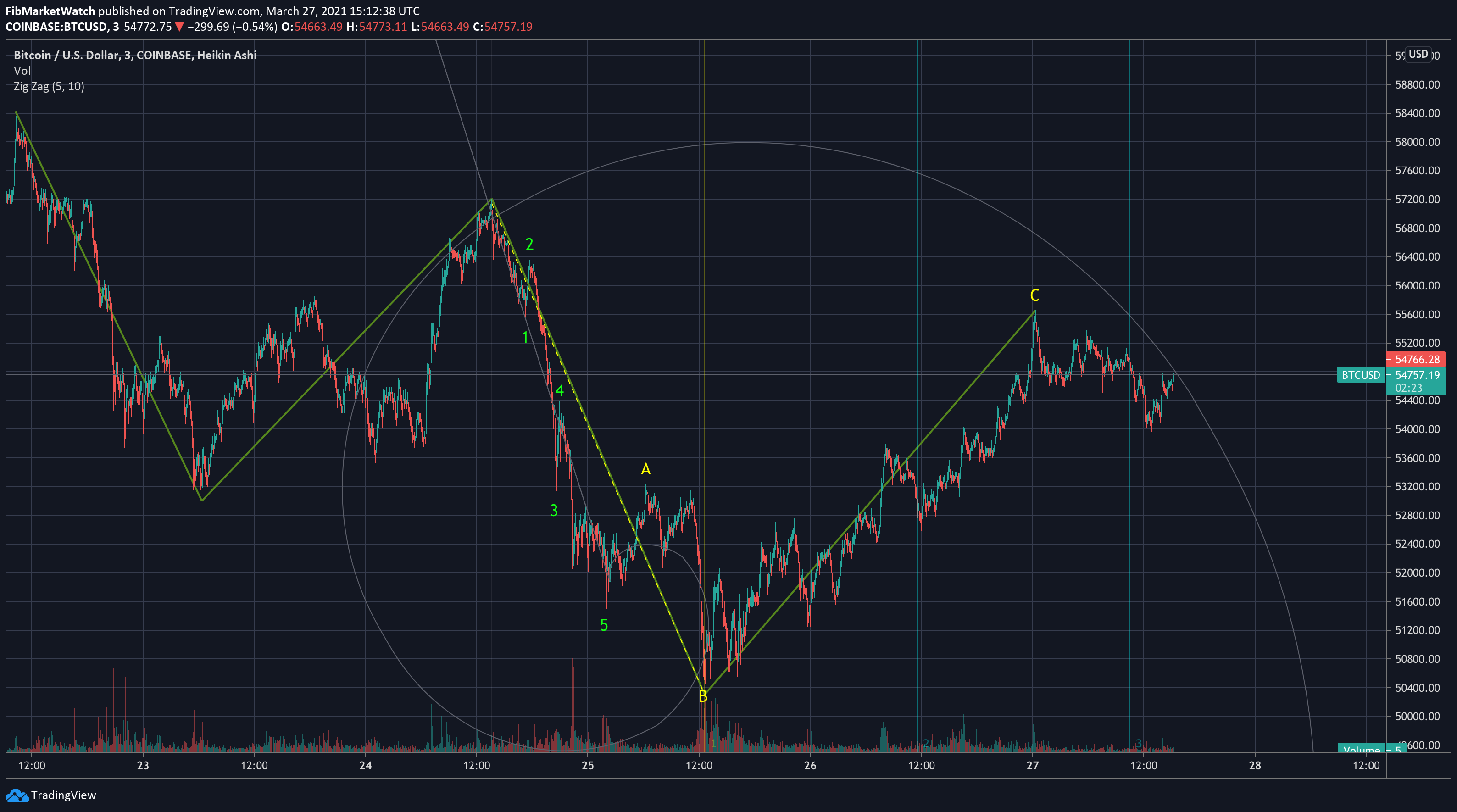Click the 58800.00 price axis label
This screenshot has height=812, width=1457.
point(1418,85)
